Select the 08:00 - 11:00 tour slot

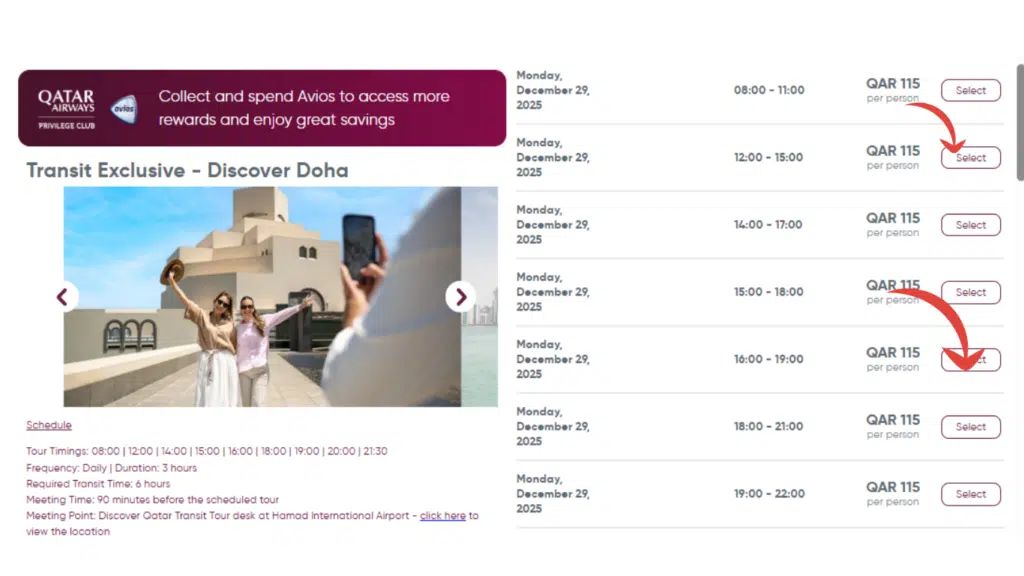tap(970, 89)
